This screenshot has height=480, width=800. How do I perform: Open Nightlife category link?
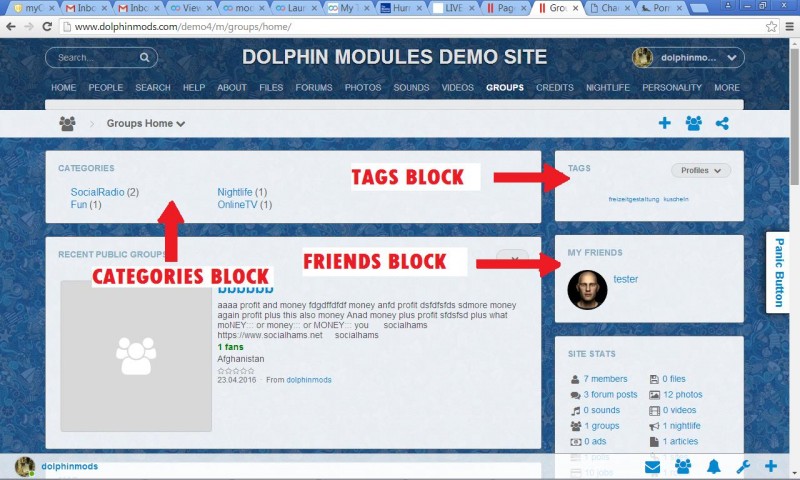235,192
